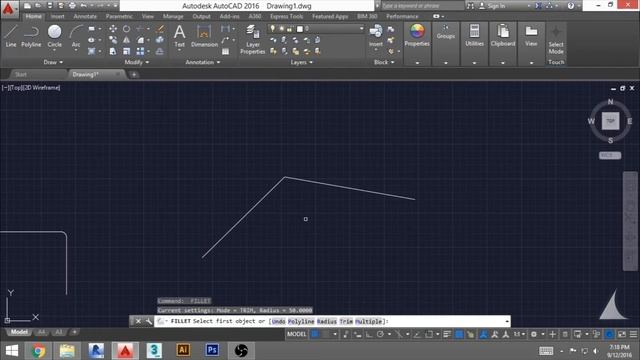This screenshot has width=640, height=360.
Task: Open the Utilities calculator panel
Action: [474, 35]
